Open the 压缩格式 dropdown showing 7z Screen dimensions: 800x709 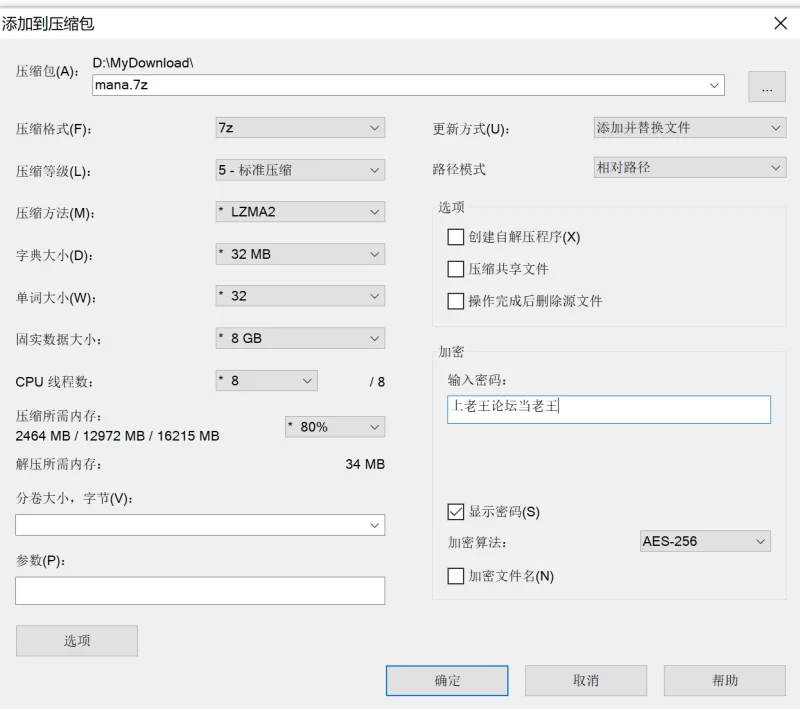click(x=300, y=128)
